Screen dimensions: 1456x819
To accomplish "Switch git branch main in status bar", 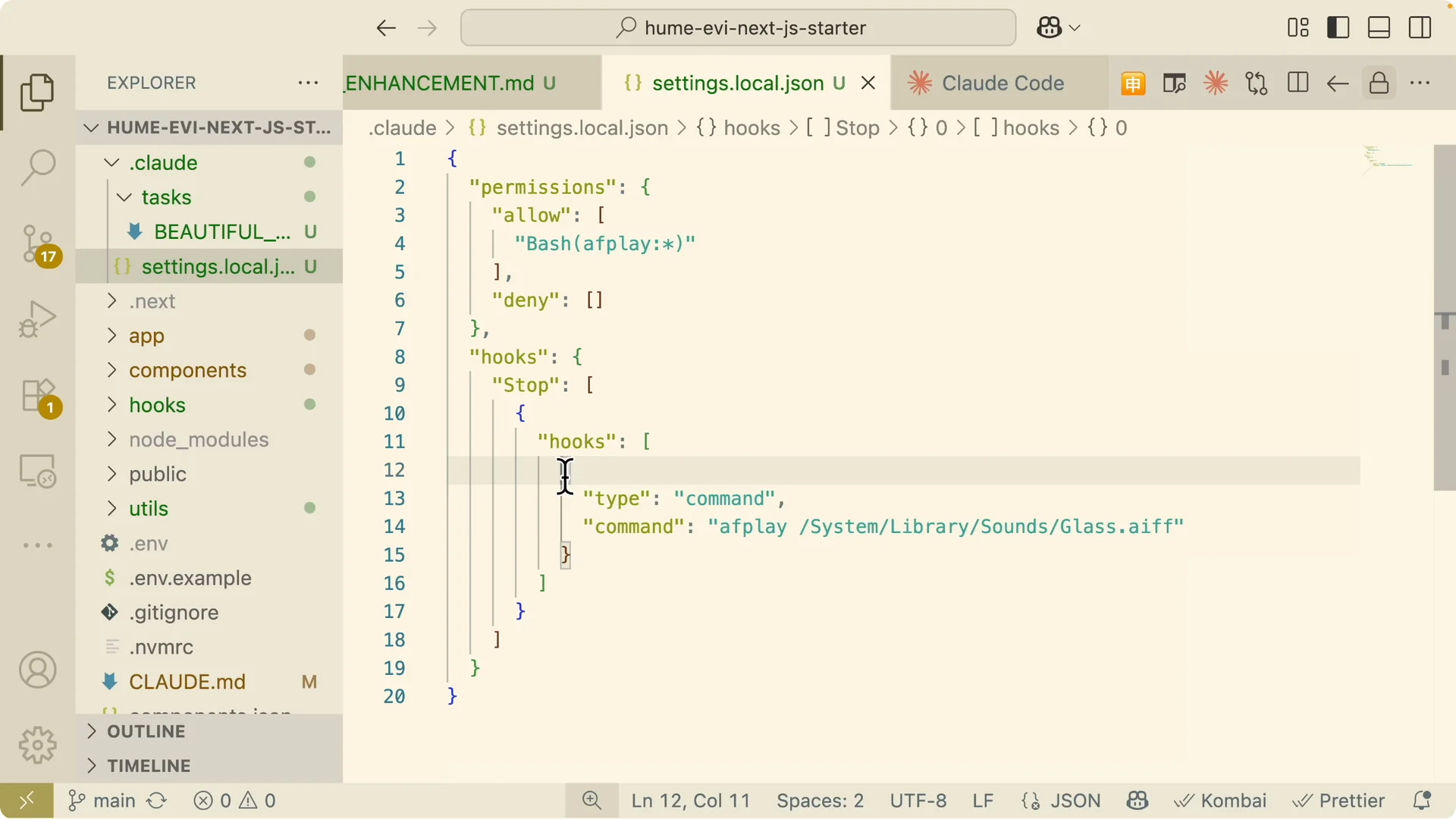I will [x=102, y=801].
